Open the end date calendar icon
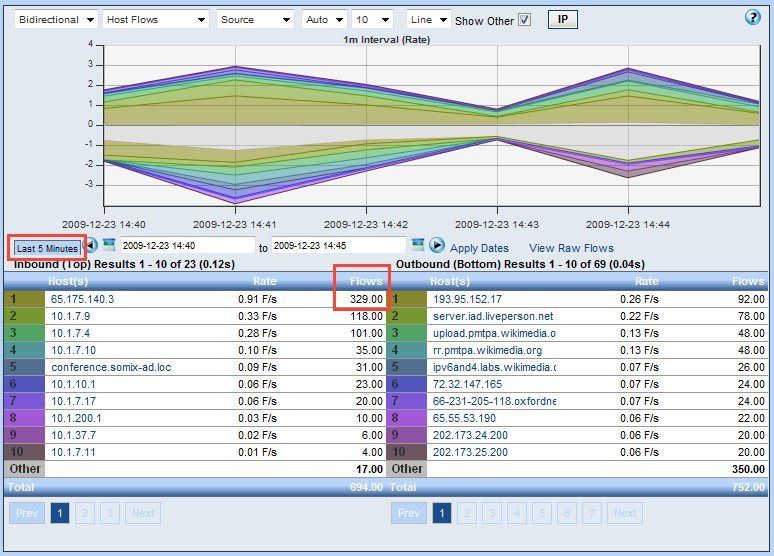Image resolution: width=774 pixels, height=556 pixels. point(418,245)
